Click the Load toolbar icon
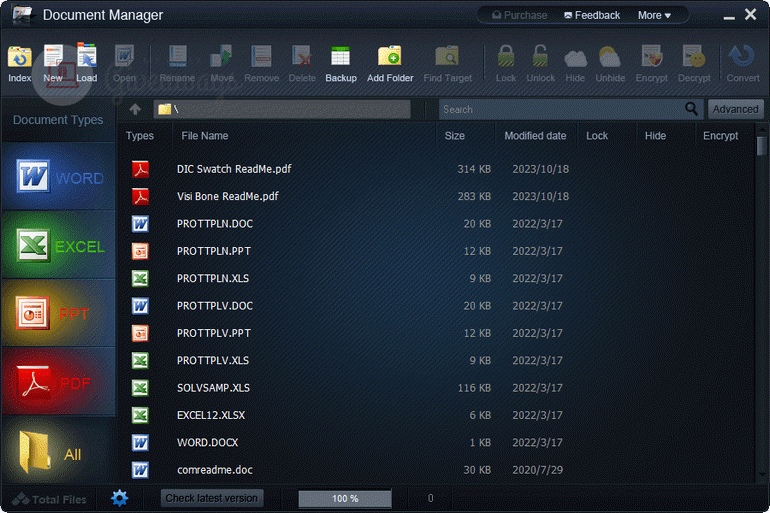Image resolution: width=770 pixels, height=513 pixels. click(87, 62)
